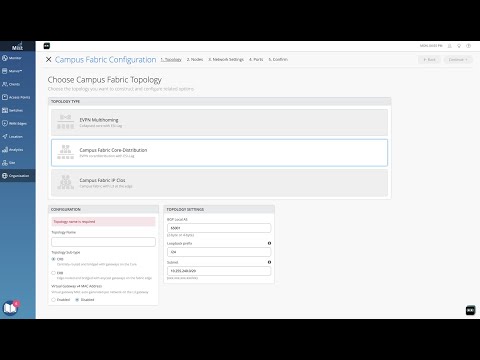The height and width of the screenshot is (360, 480).
Task: Click the Continue button
Action: (x=458, y=60)
